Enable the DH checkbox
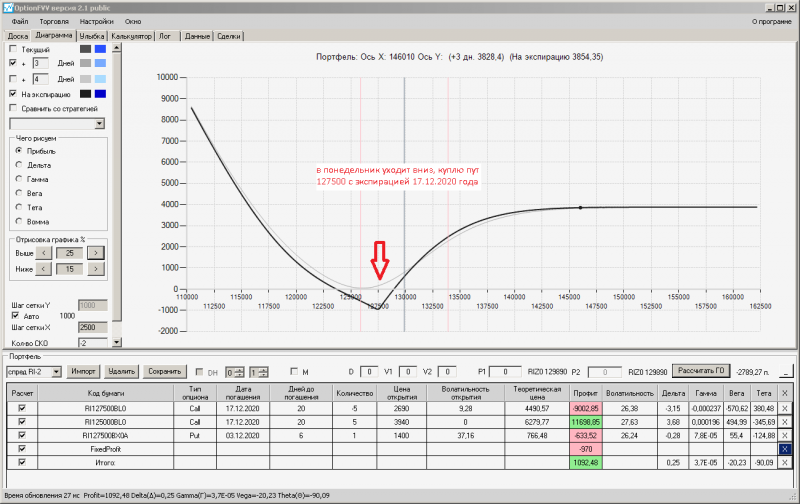The width and height of the screenshot is (800, 504). pyautogui.click(x=199, y=372)
